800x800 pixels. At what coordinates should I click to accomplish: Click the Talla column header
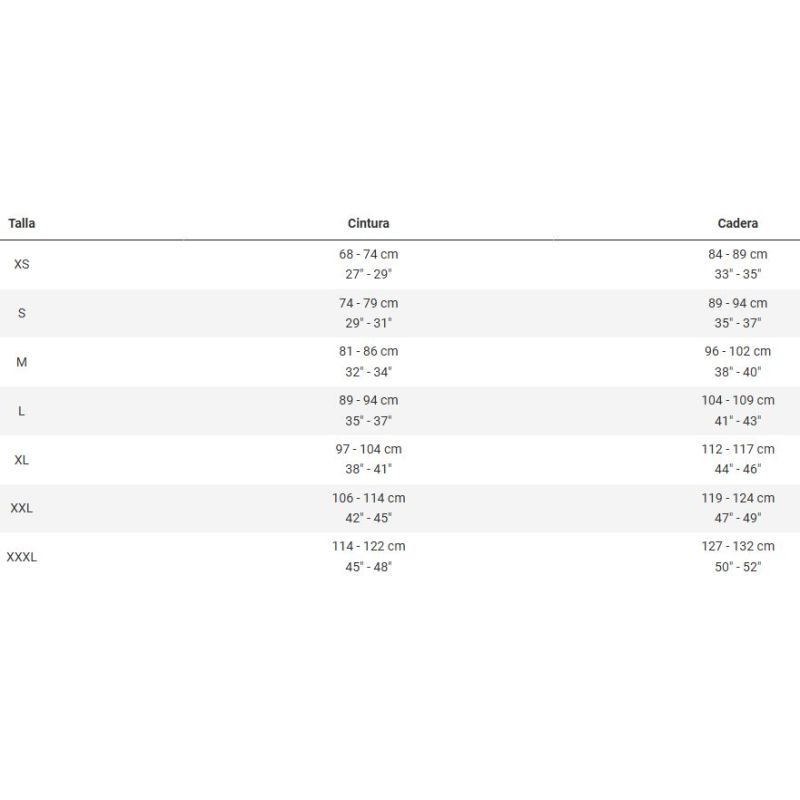21,223
